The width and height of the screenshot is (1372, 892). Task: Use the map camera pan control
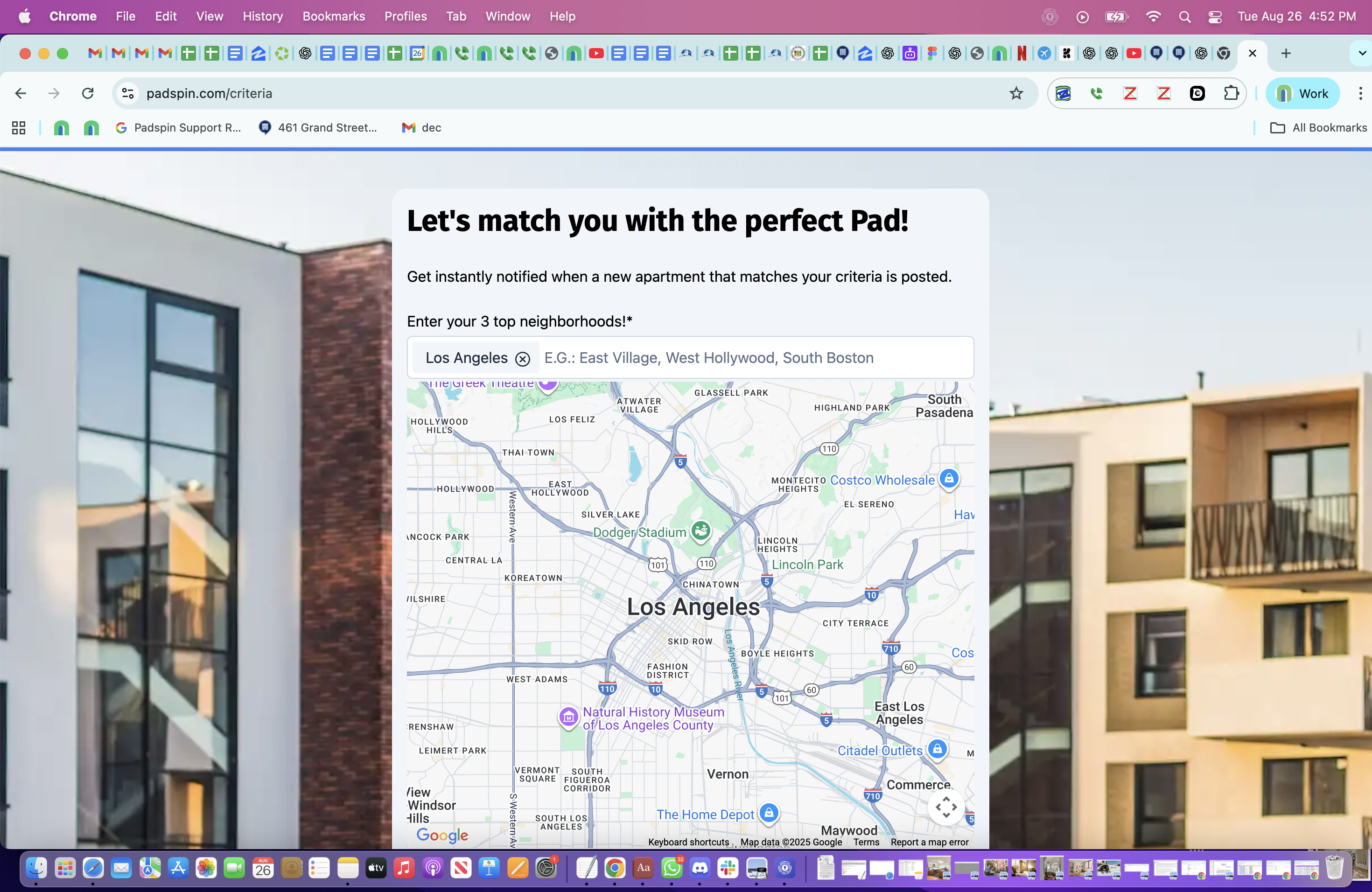coord(946,807)
